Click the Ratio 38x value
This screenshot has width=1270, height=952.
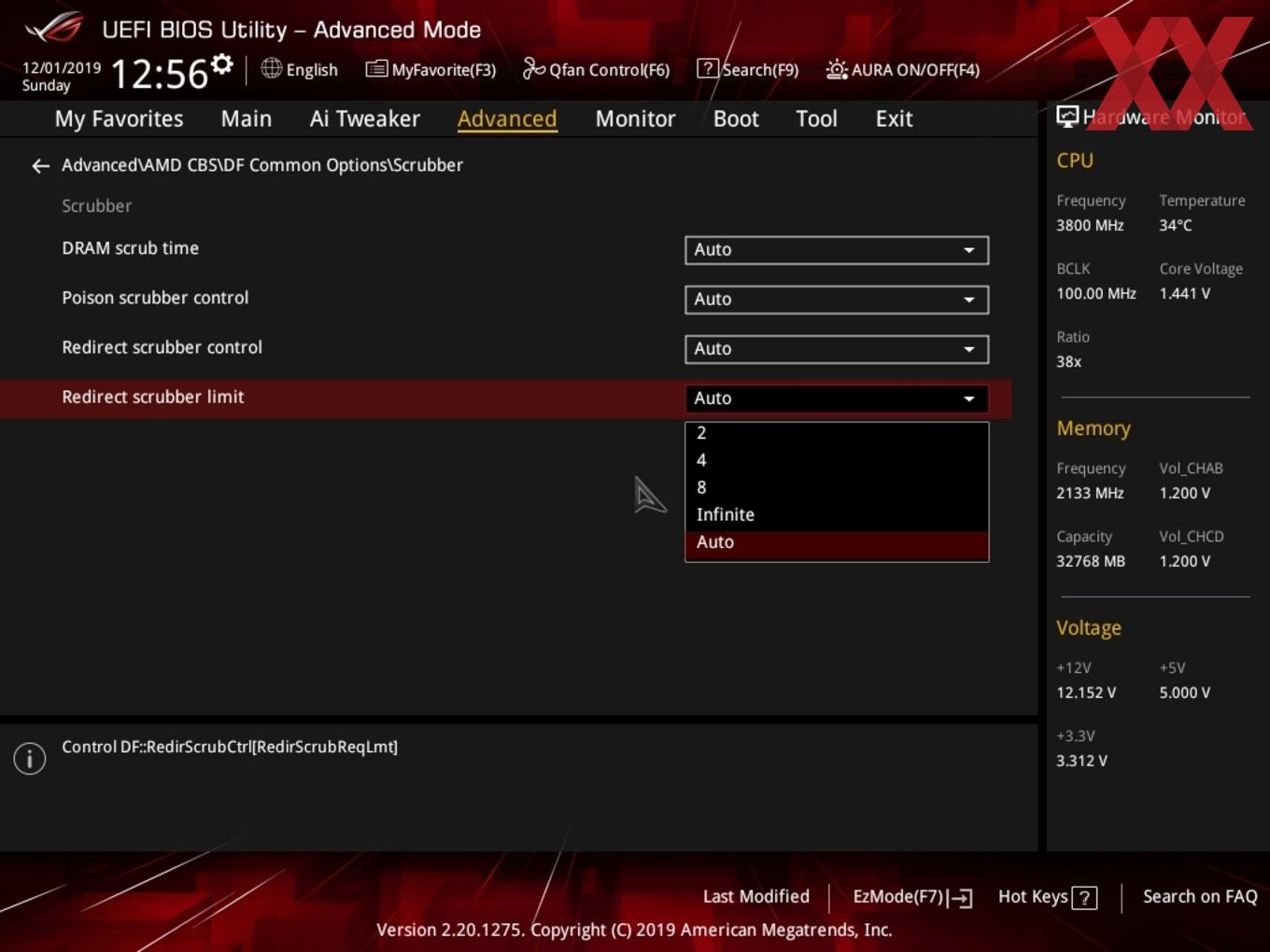tap(1069, 361)
